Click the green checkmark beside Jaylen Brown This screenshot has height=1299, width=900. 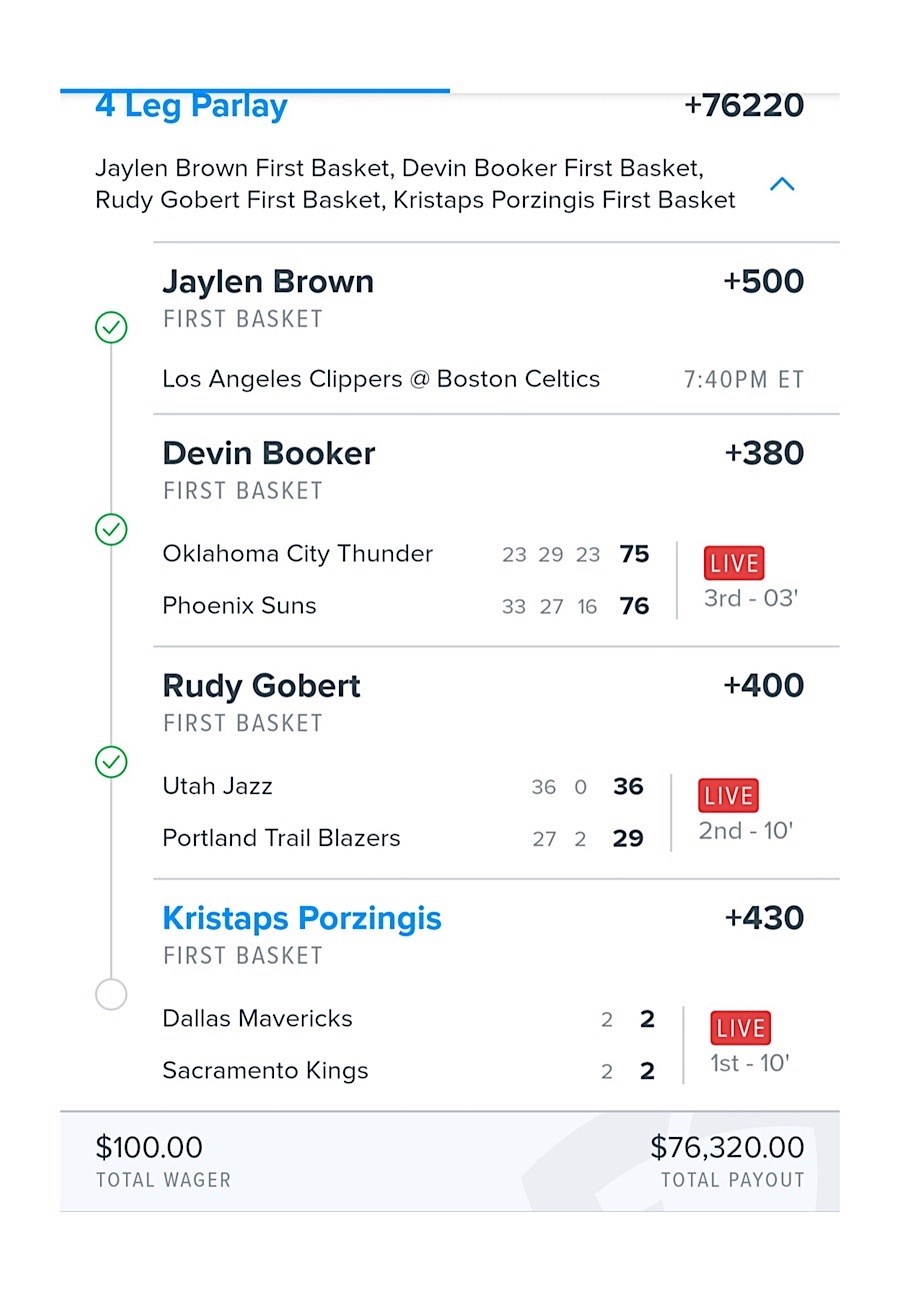pyautogui.click(x=111, y=327)
